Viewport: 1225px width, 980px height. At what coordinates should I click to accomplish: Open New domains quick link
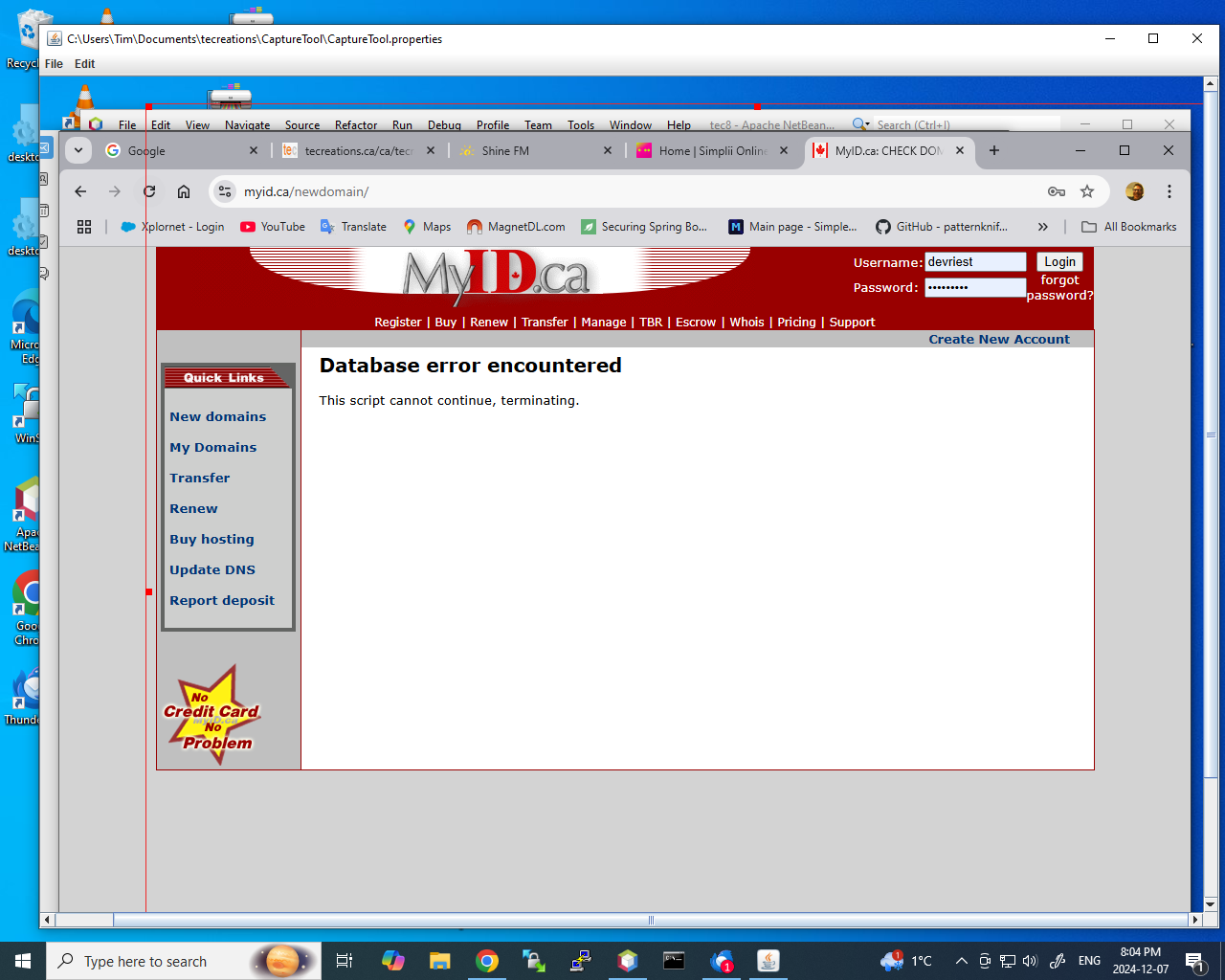pyautogui.click(x=218, y=417)
